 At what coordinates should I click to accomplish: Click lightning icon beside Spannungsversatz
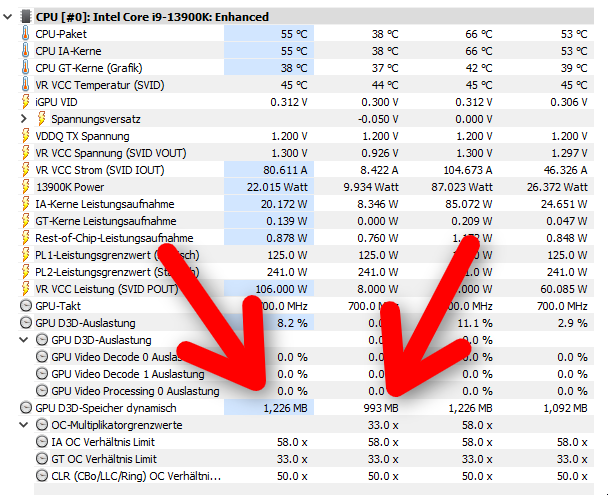[x=41, y=119]
